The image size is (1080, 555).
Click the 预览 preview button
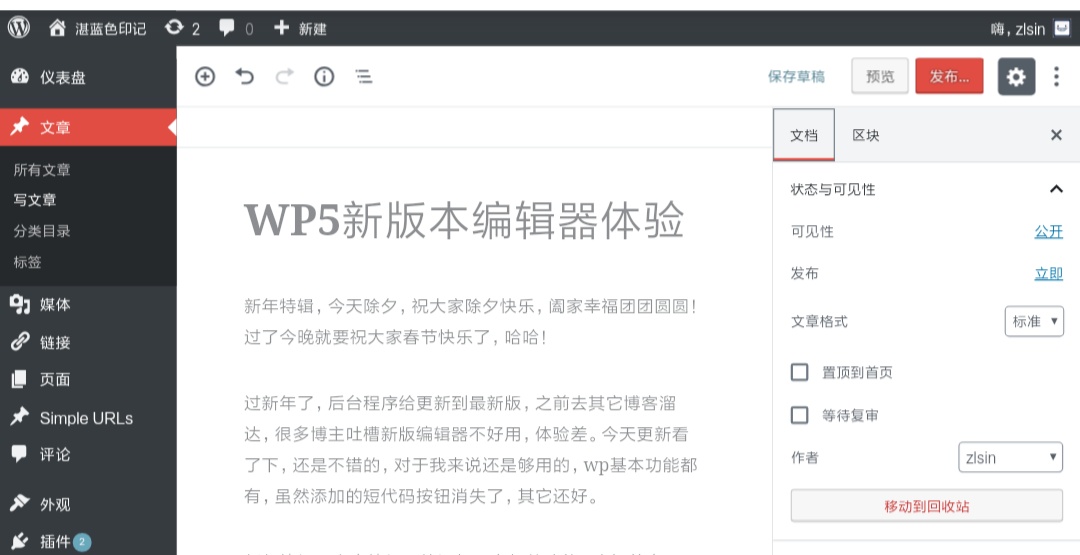click(880, 76)
